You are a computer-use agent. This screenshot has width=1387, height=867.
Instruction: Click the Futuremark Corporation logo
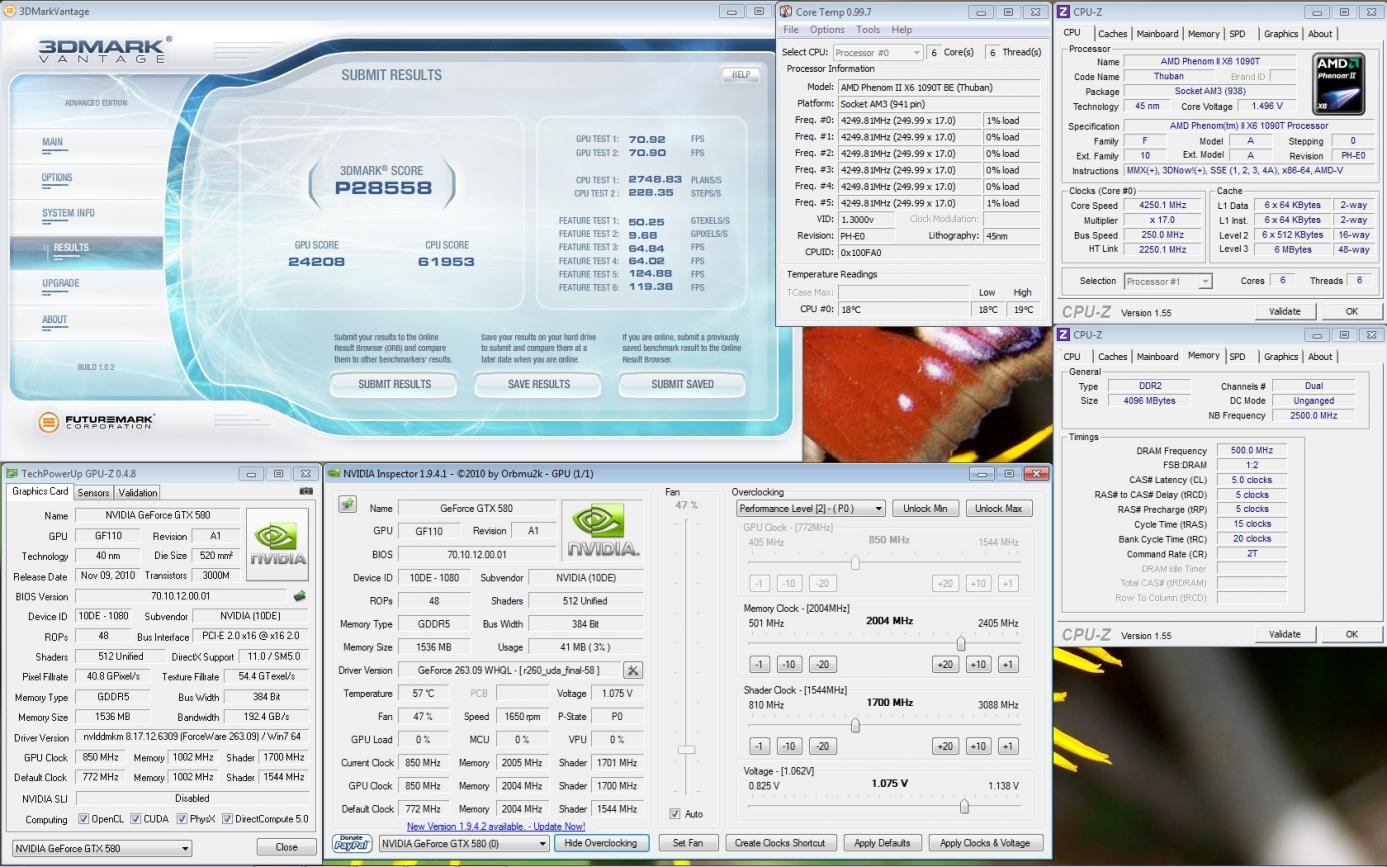pyautogui.click(x=97, y=422)
